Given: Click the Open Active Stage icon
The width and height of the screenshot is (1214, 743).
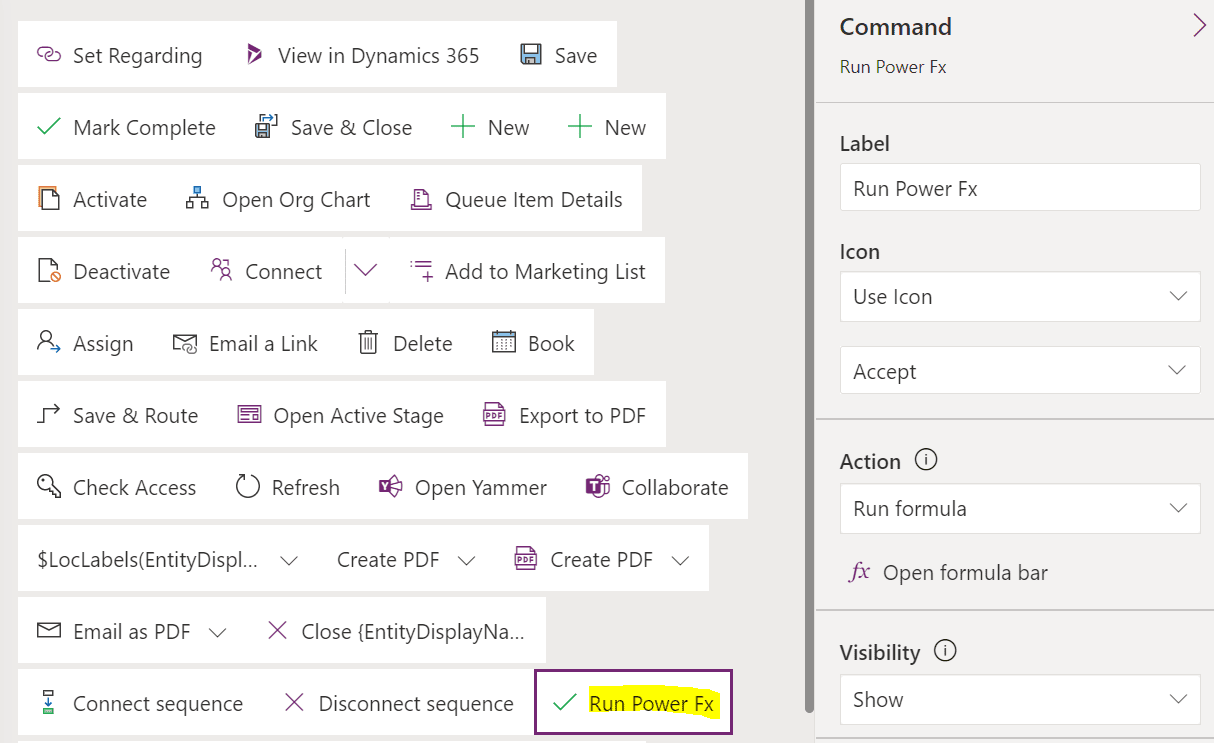Looking at the screenshot, I should coord(249,415).
